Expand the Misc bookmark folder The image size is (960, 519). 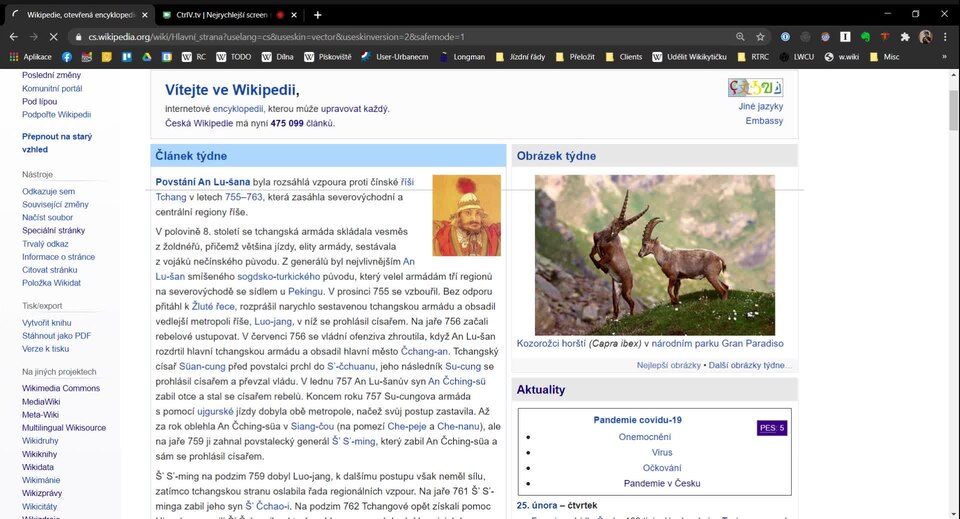[x=885, y=57]
